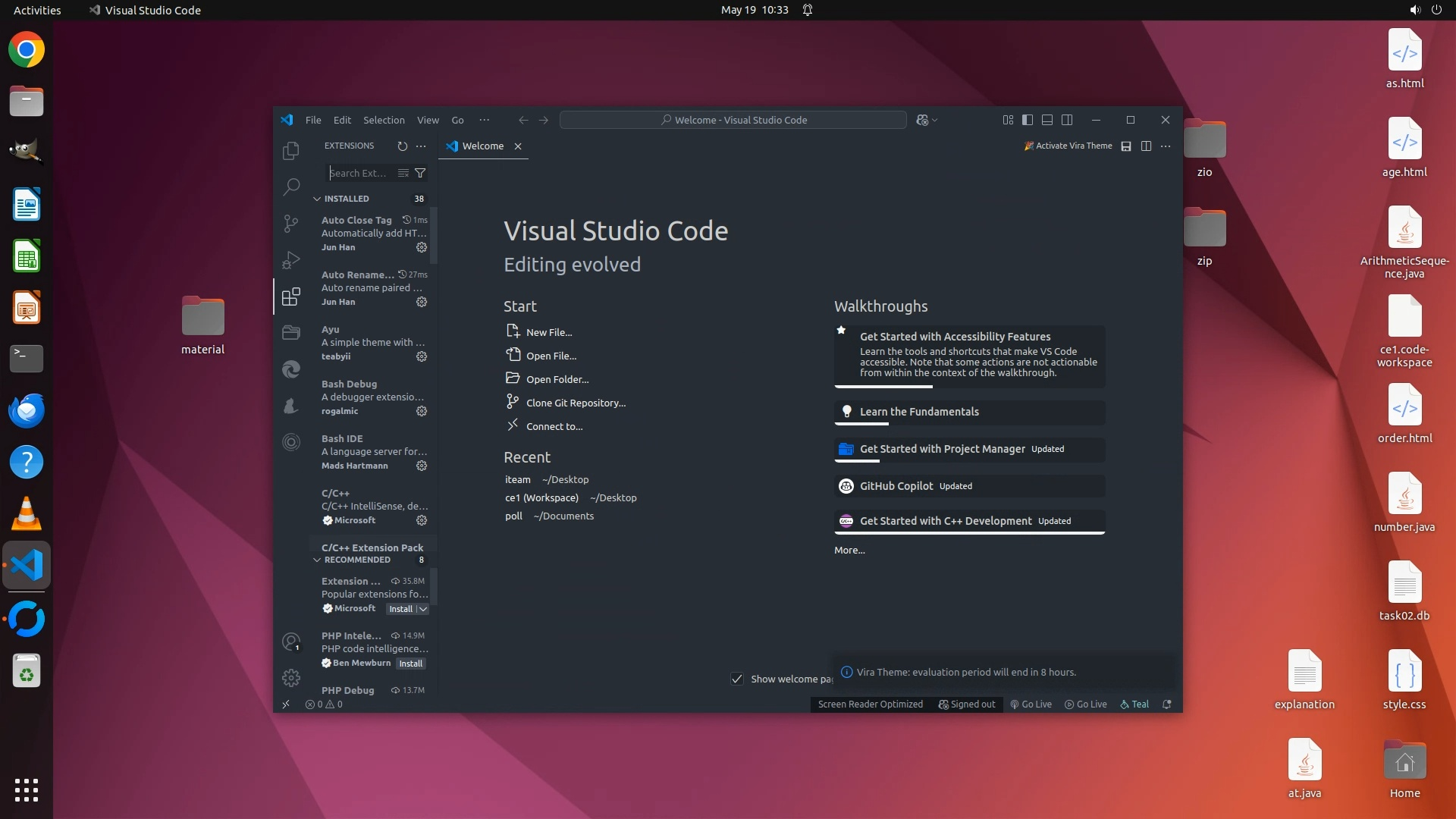
Task: Install the PHP Intelephense extension
Action: point(411,664)
